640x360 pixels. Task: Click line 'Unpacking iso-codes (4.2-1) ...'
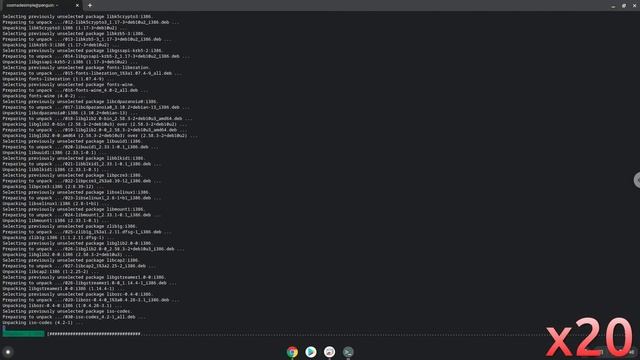43,322
